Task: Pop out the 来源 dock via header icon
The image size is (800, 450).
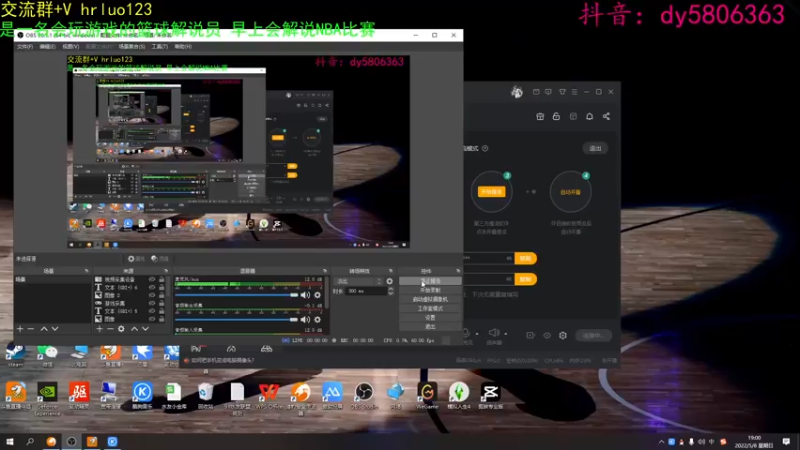Action: tap(166, 271)
